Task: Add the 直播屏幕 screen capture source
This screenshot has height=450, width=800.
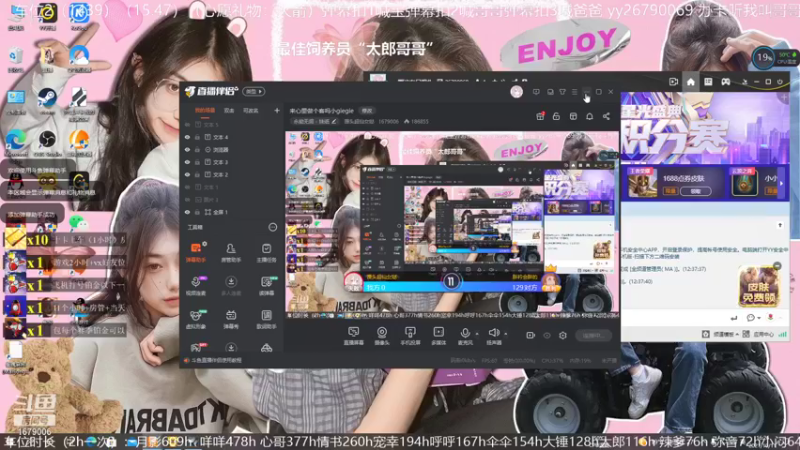Action: point(353,336)
